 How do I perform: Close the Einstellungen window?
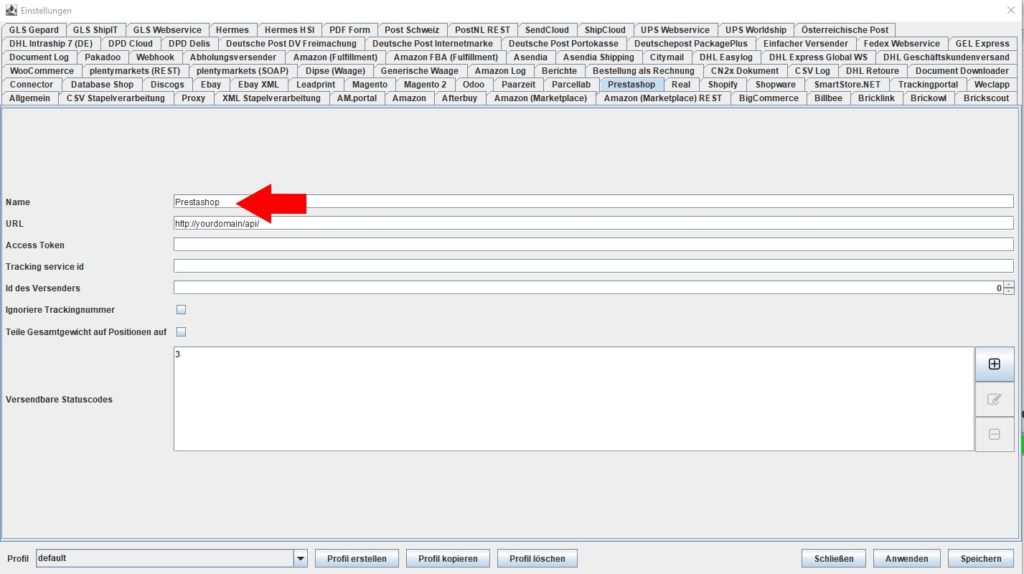tap(1010, 10)
